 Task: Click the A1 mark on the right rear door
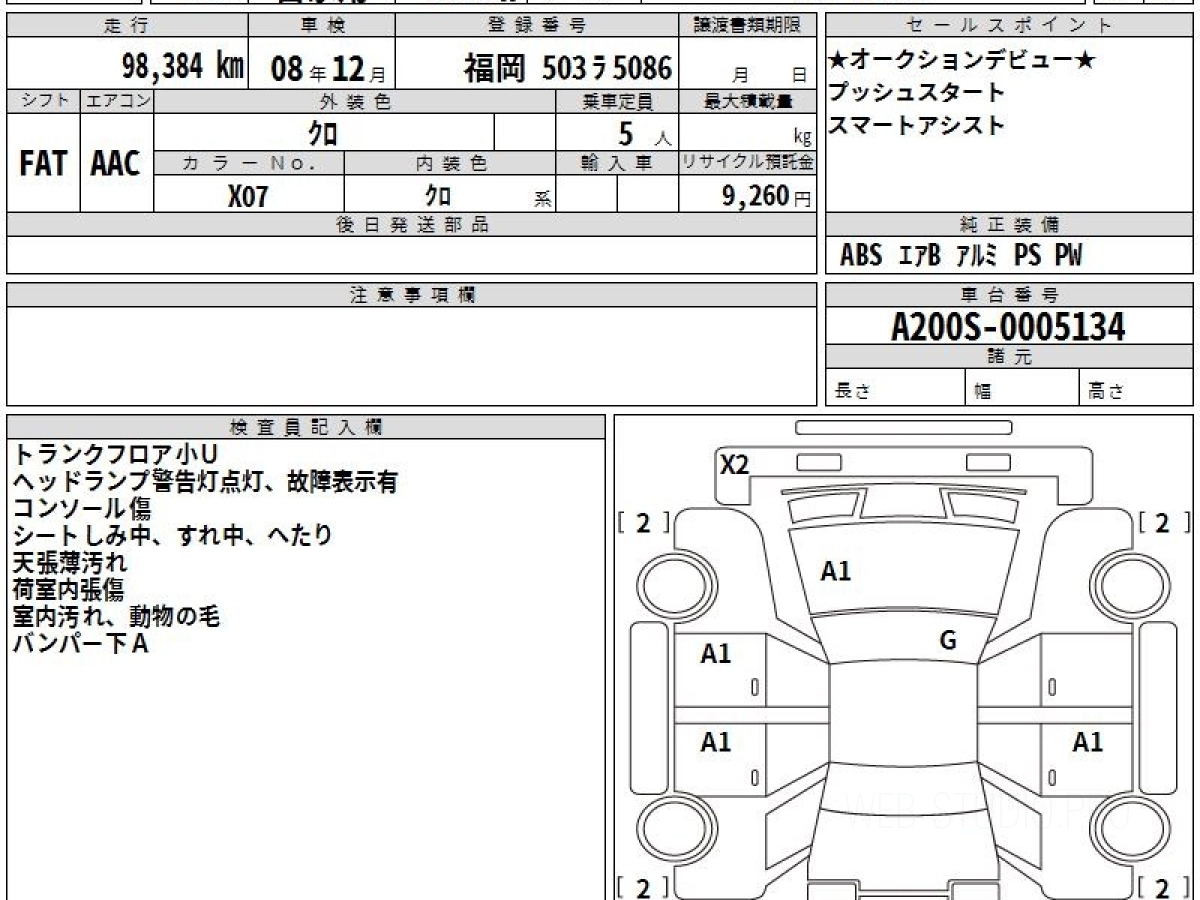tap(1088, 742)
